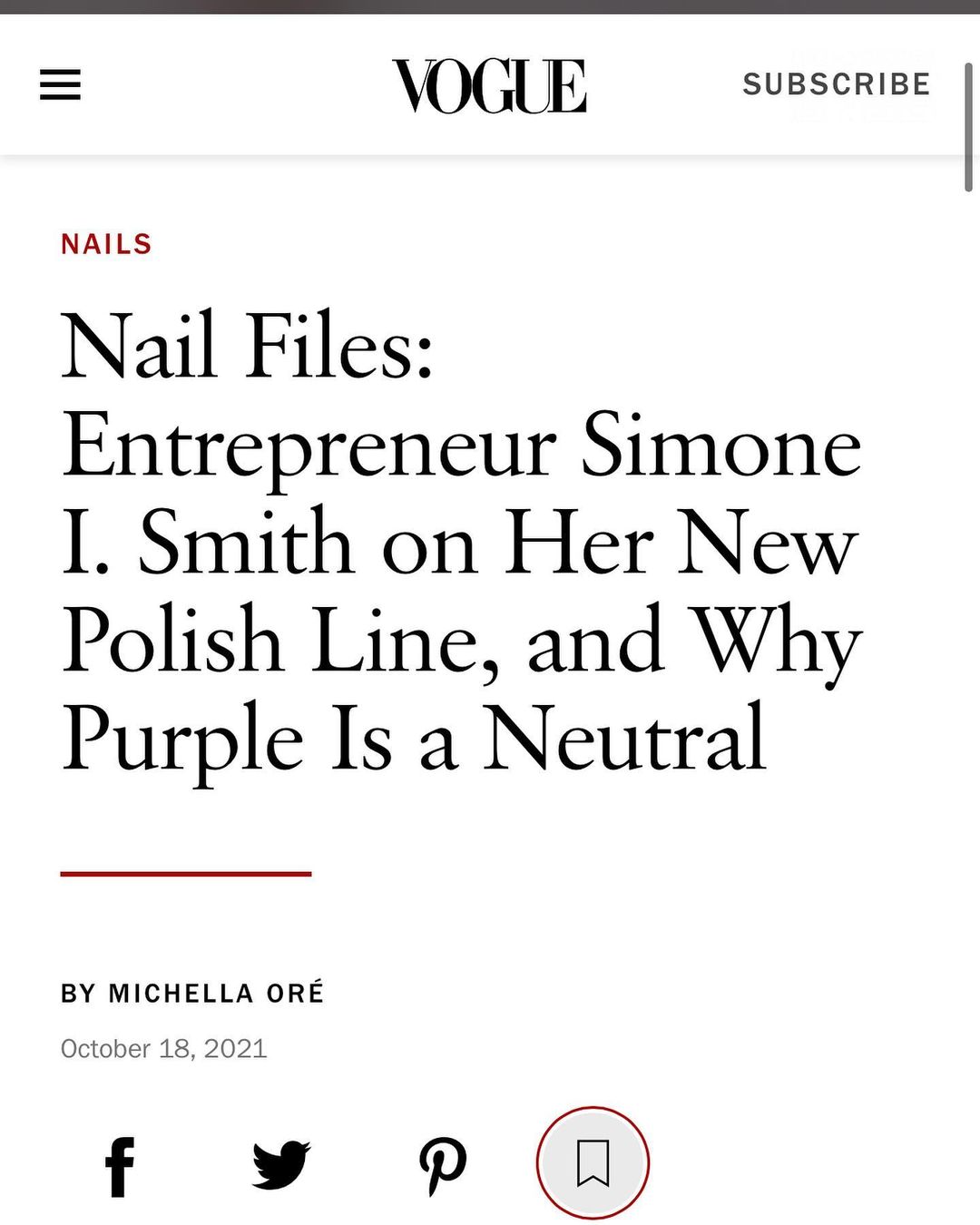This screenshot has width=980, height=1225.
Task: Toggle the bookmark to save article
Action: tap(593, 1163)
